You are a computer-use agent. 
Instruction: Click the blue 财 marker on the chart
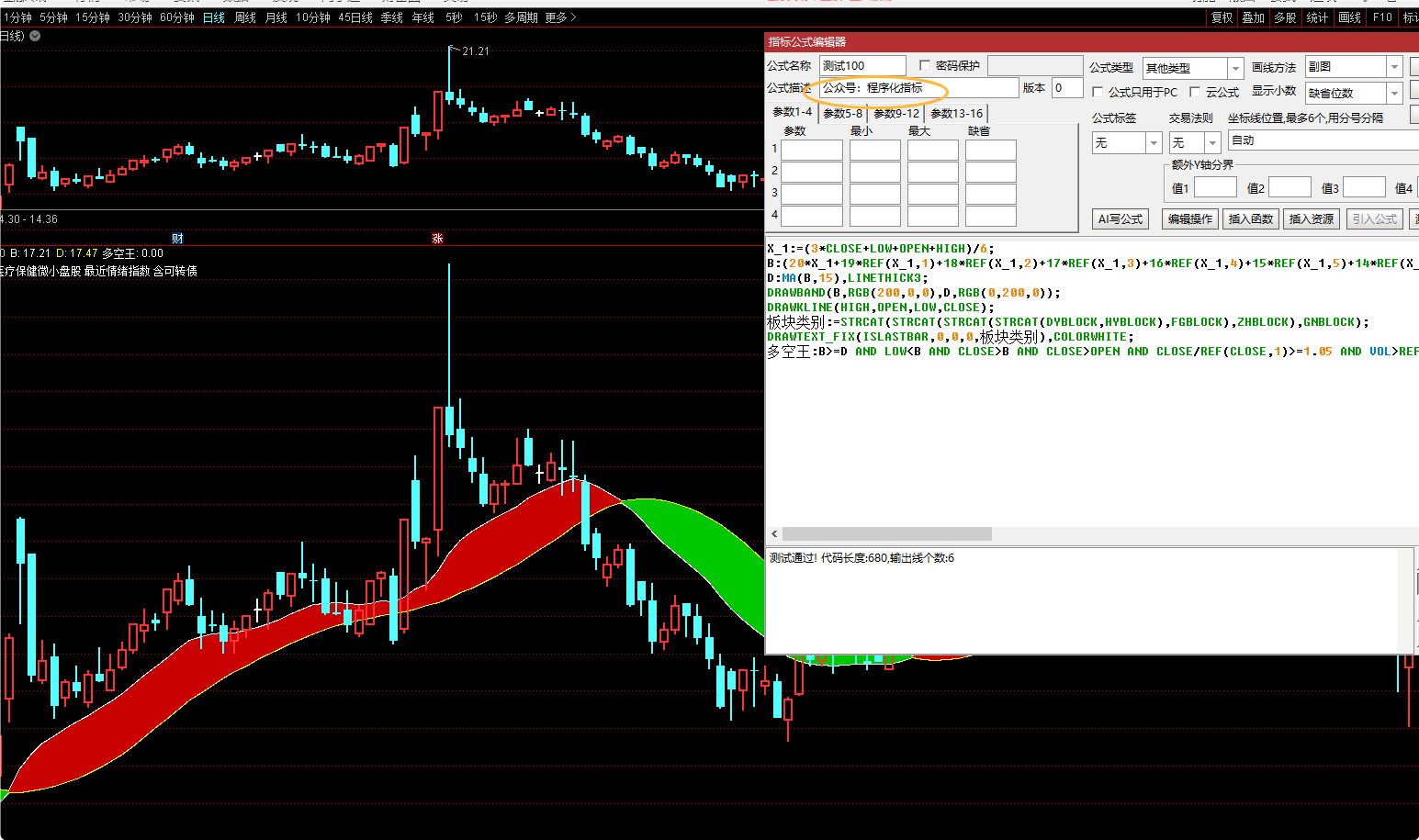coord(177,238)
